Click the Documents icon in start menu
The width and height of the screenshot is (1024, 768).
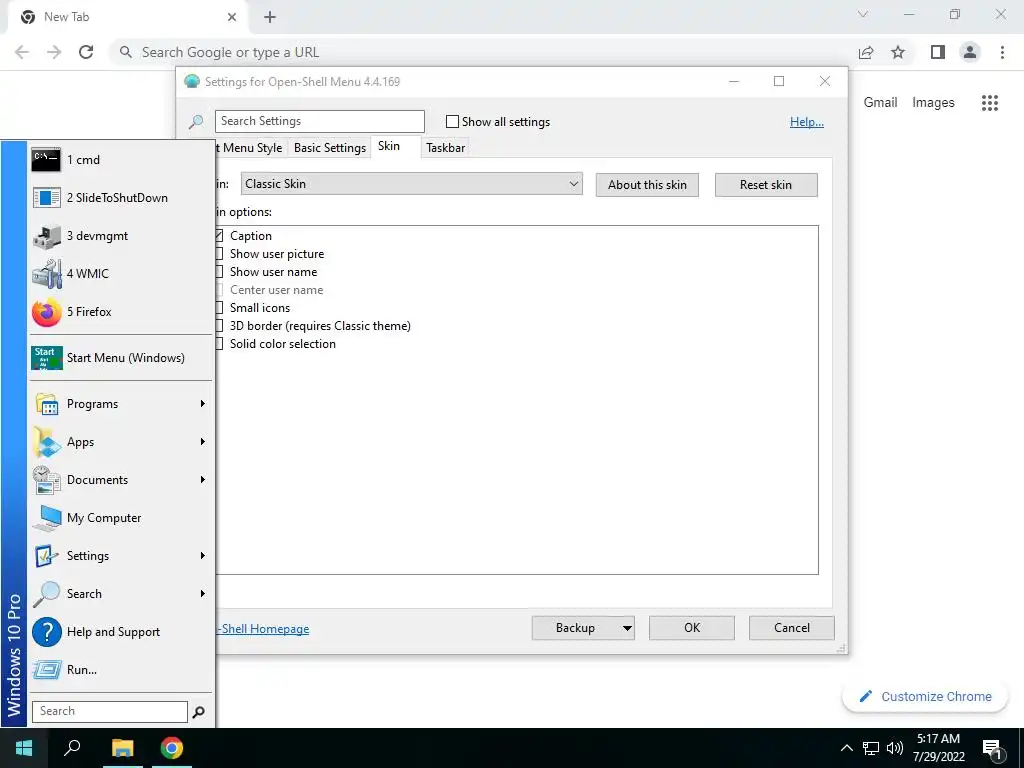click(46, 480)
